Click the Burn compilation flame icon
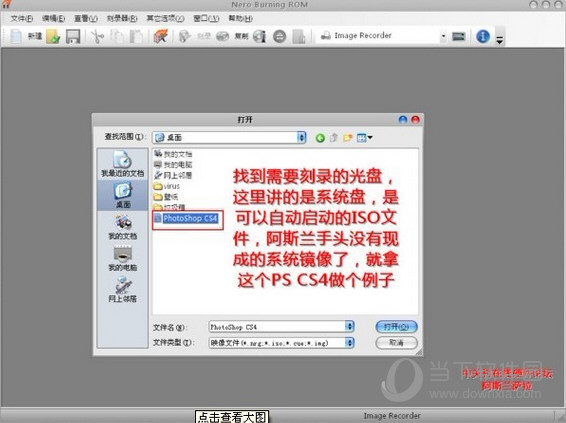This screenshot has height=423, width=566. click(185, 36)
